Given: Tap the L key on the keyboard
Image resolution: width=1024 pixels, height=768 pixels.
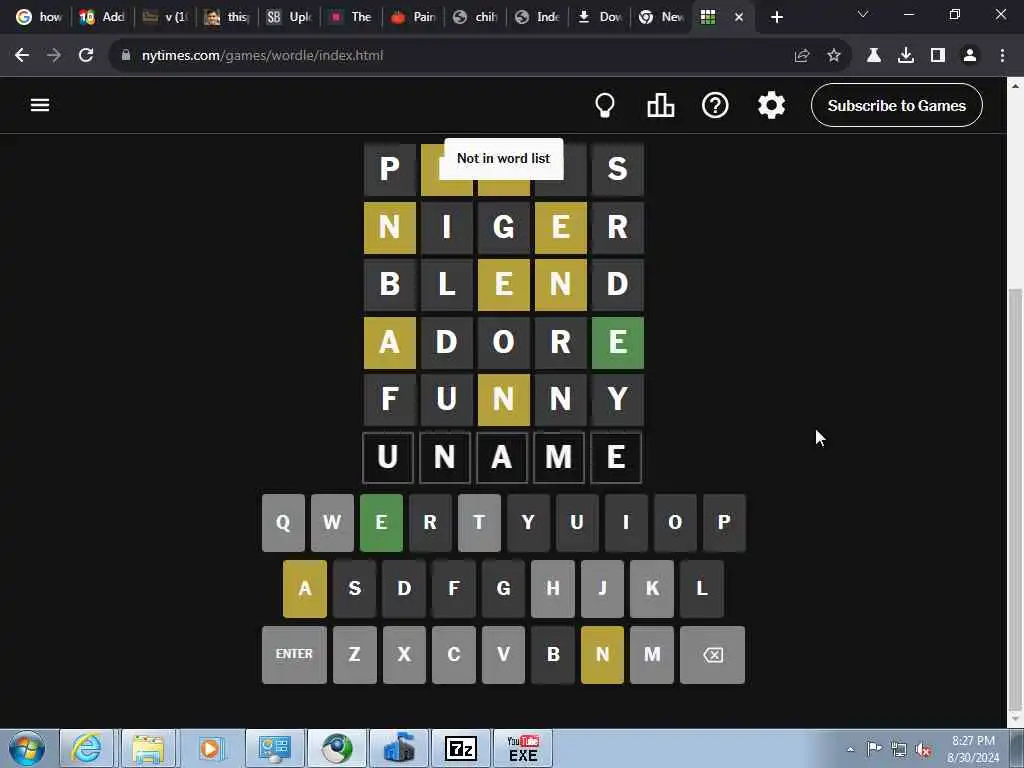Looking at the screenshot, I should click(x=702, y=588).
